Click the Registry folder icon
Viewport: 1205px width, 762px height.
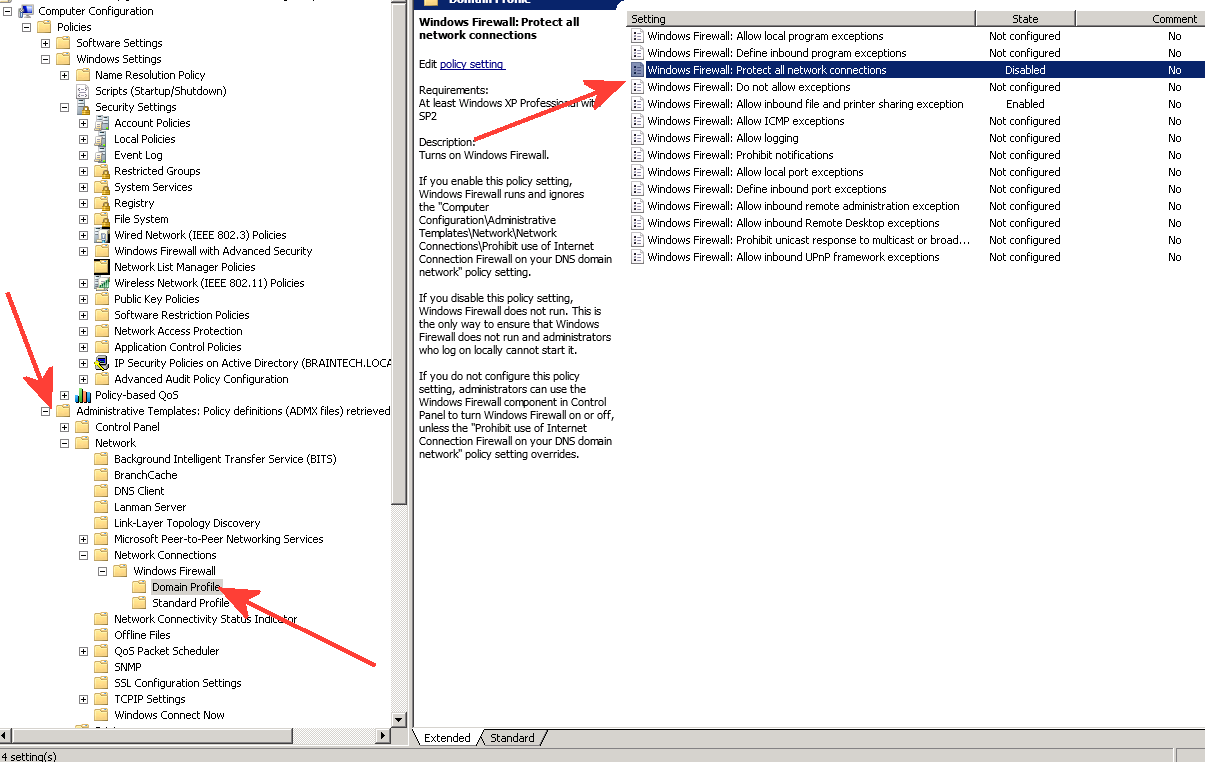pos(101,203)
